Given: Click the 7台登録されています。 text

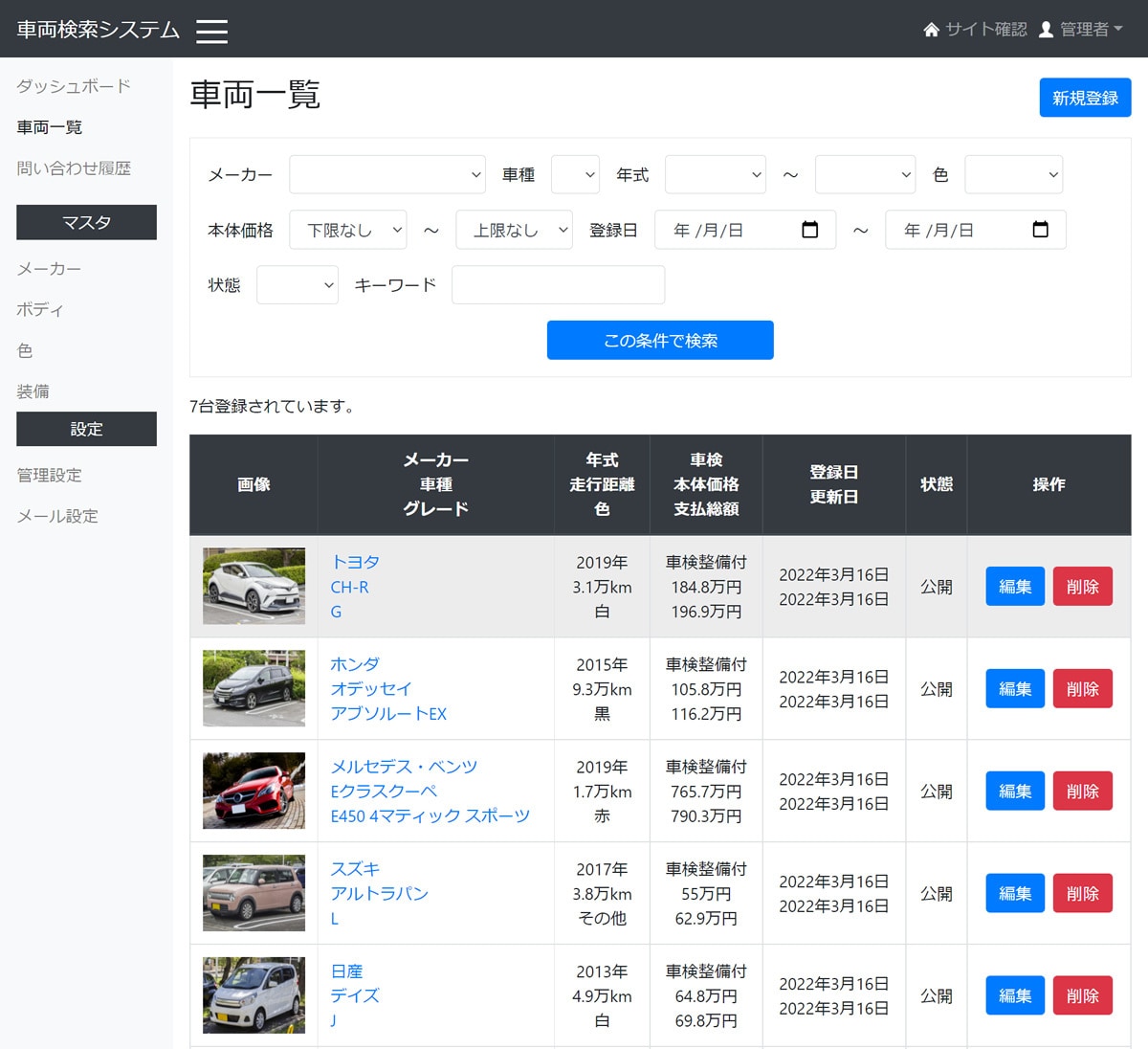Looking at the screenshot, I should [x=274, y=406].
